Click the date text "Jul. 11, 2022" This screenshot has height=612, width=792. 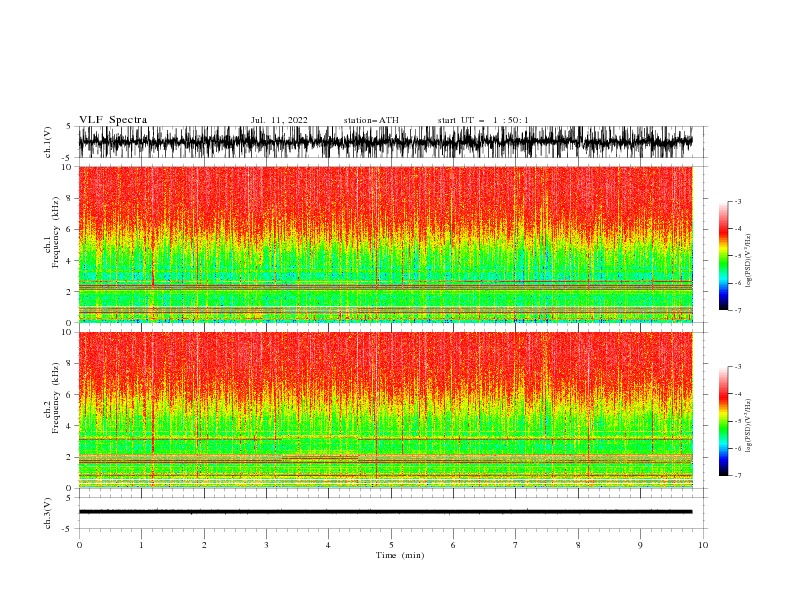pos(279,120)
